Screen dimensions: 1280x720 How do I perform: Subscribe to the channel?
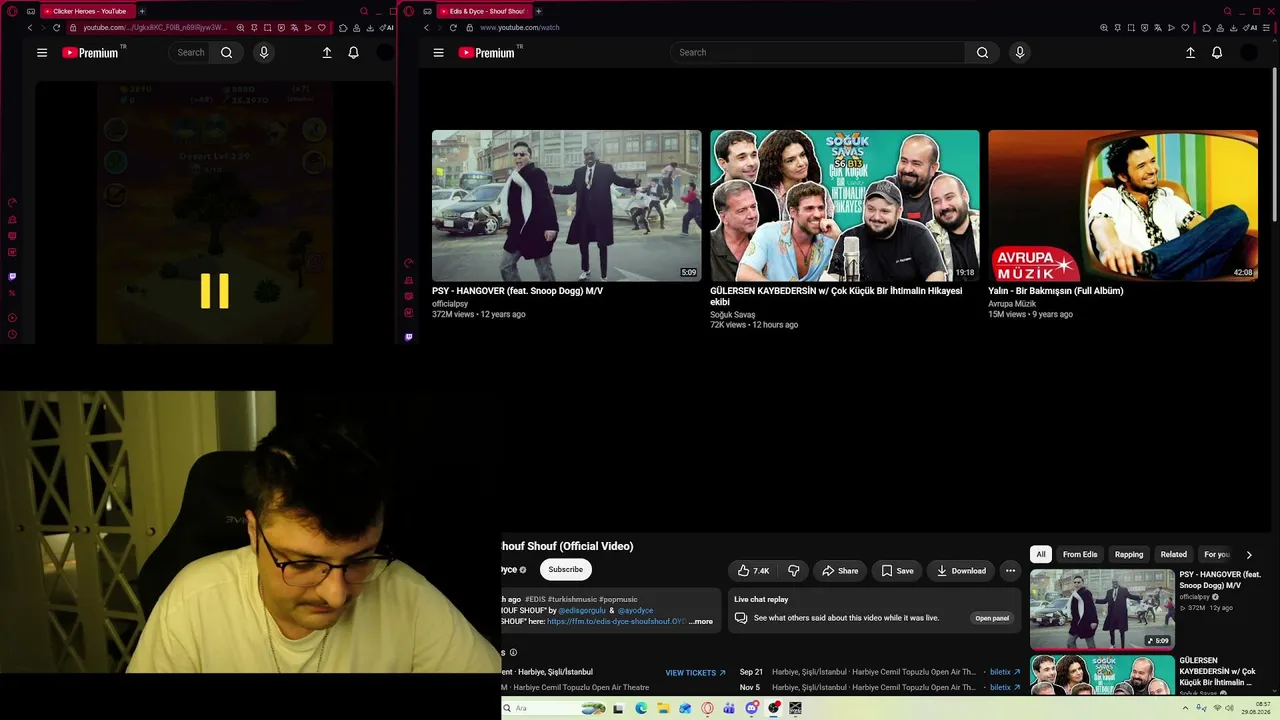565,570
